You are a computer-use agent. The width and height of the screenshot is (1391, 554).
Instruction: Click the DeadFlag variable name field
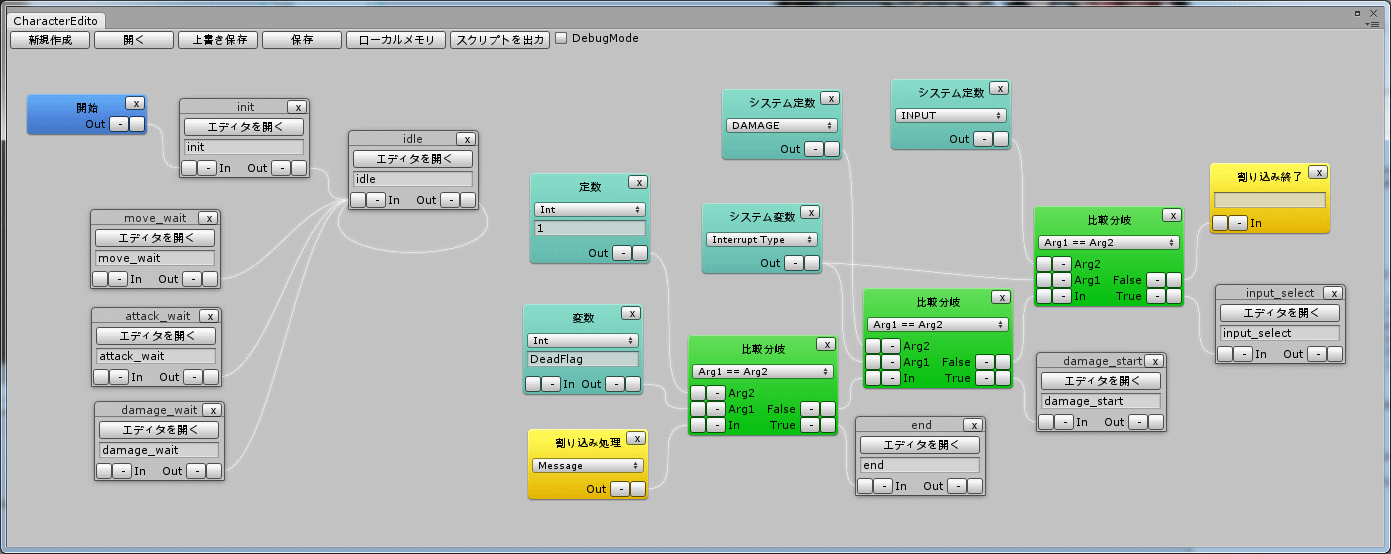[x=583, y=359]
